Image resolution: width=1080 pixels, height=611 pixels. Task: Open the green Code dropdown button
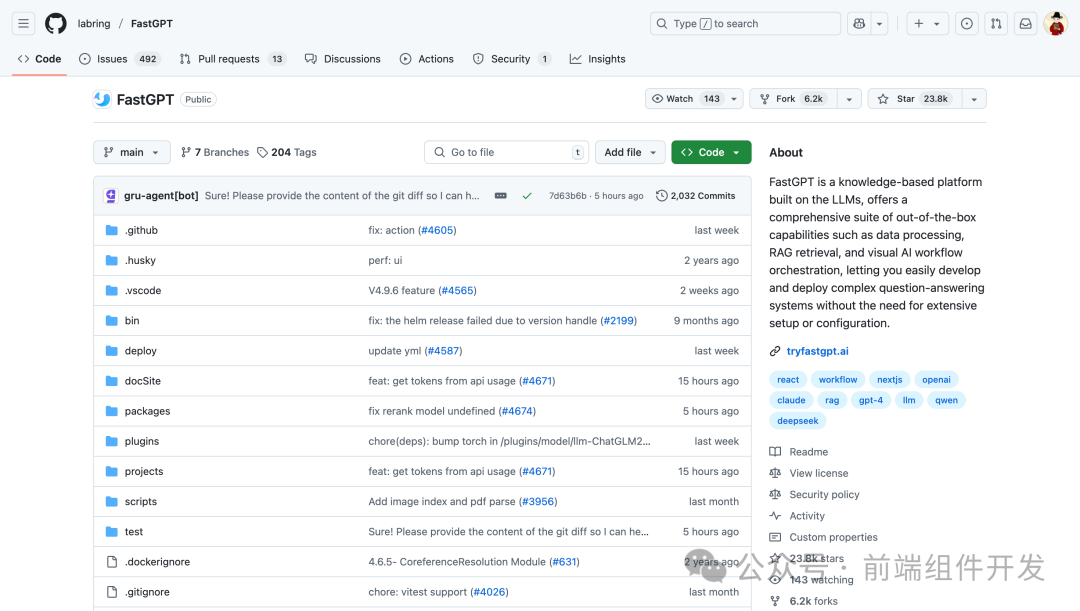[x=711, y=152]
